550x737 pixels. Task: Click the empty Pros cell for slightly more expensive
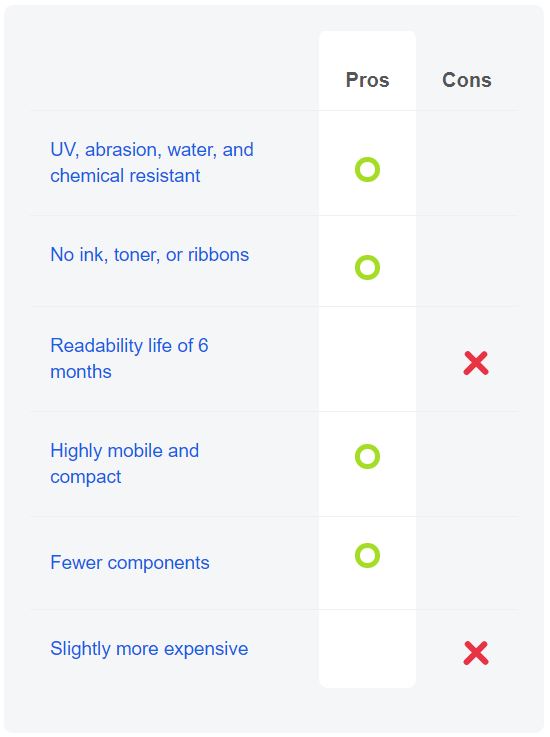pyautogui.click(x=367, y=649)
